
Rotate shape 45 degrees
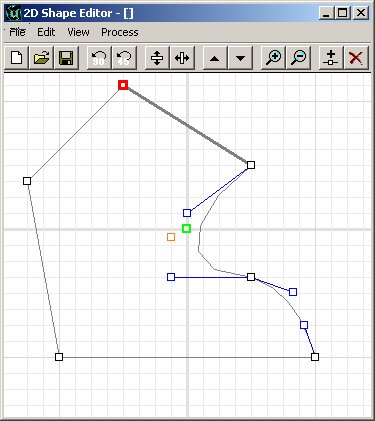124,58
